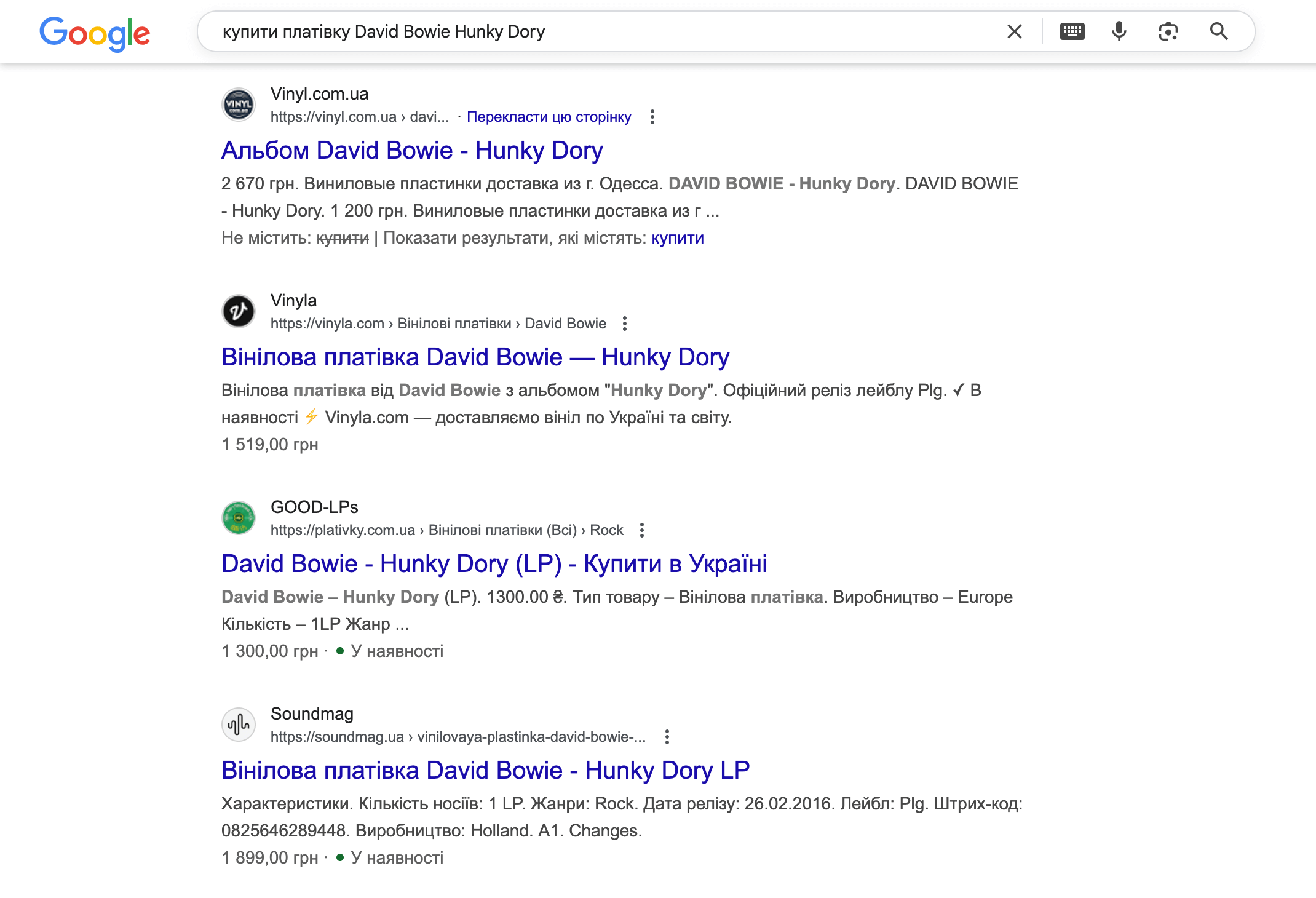This screenshot has width=1316, height=898.
Task: Open Soundmag site favicon
Action: tap(239, 725)
